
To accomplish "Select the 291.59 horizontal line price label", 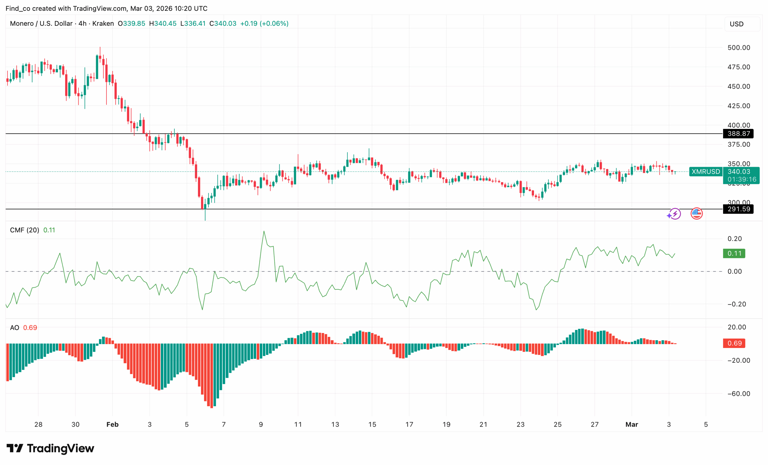I will (739, 209).
